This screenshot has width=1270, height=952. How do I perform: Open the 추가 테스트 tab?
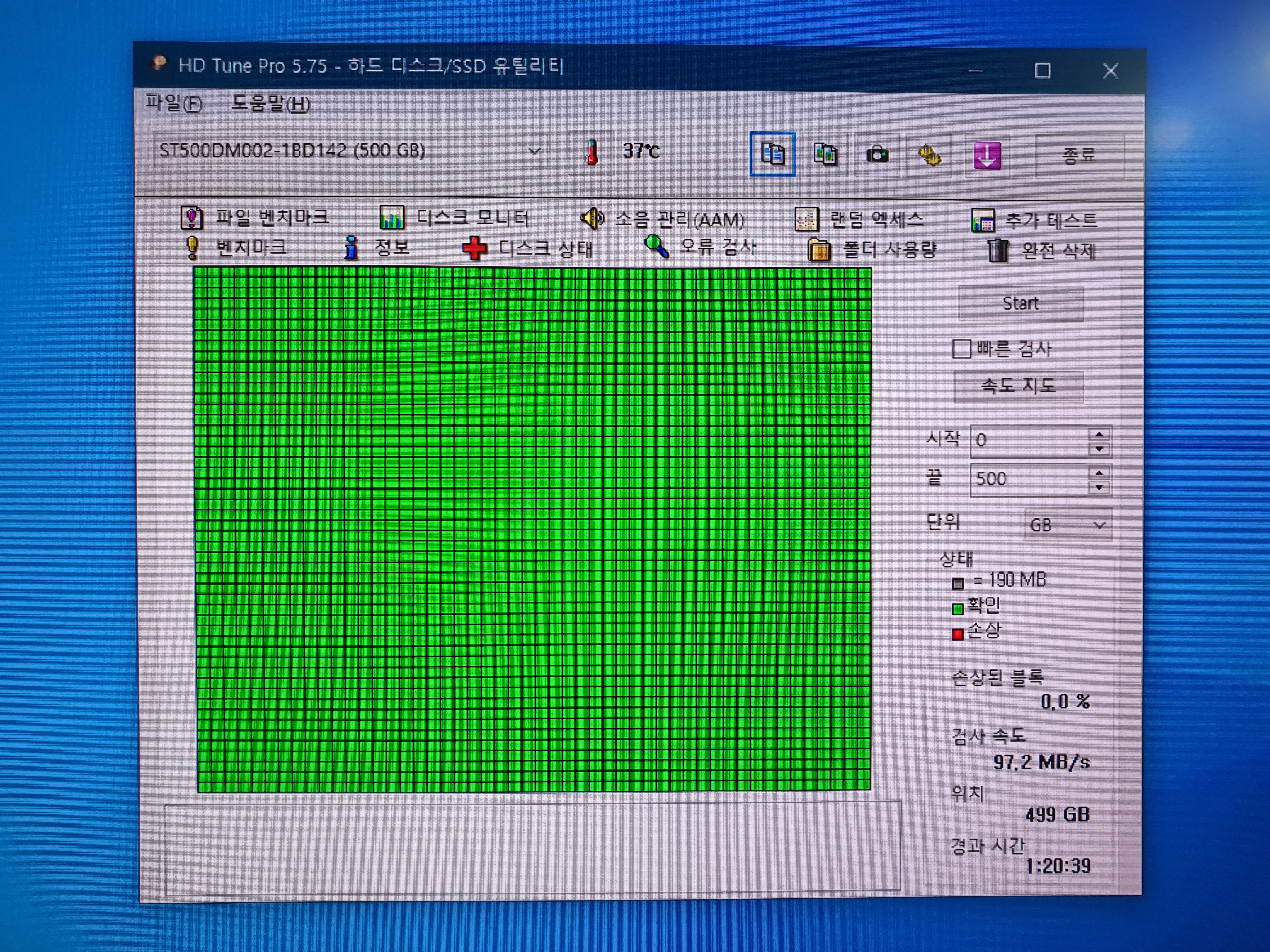pos(1034,221)
